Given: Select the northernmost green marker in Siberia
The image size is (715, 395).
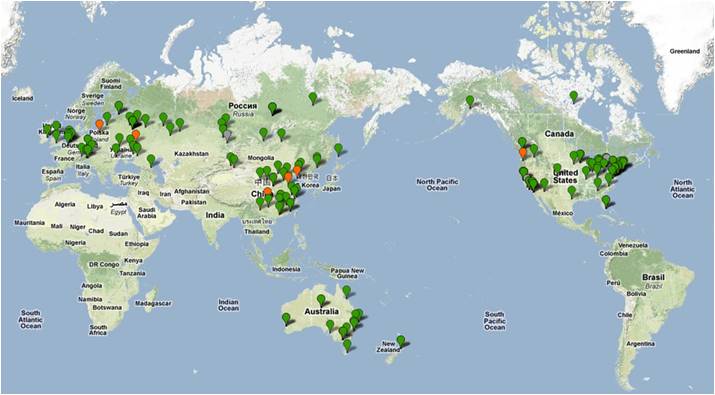Looking at the screenshot, I should pos(313,98).
